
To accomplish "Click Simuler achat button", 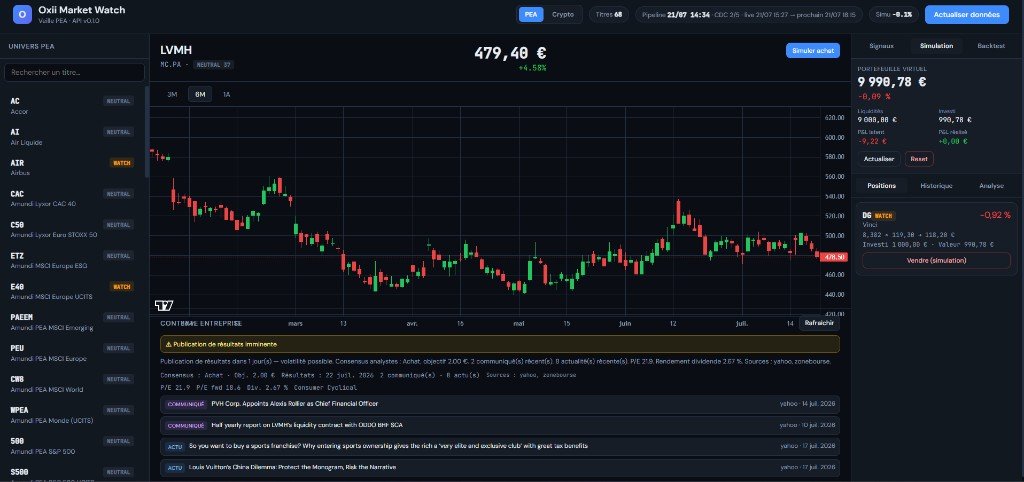I will 812,50.
